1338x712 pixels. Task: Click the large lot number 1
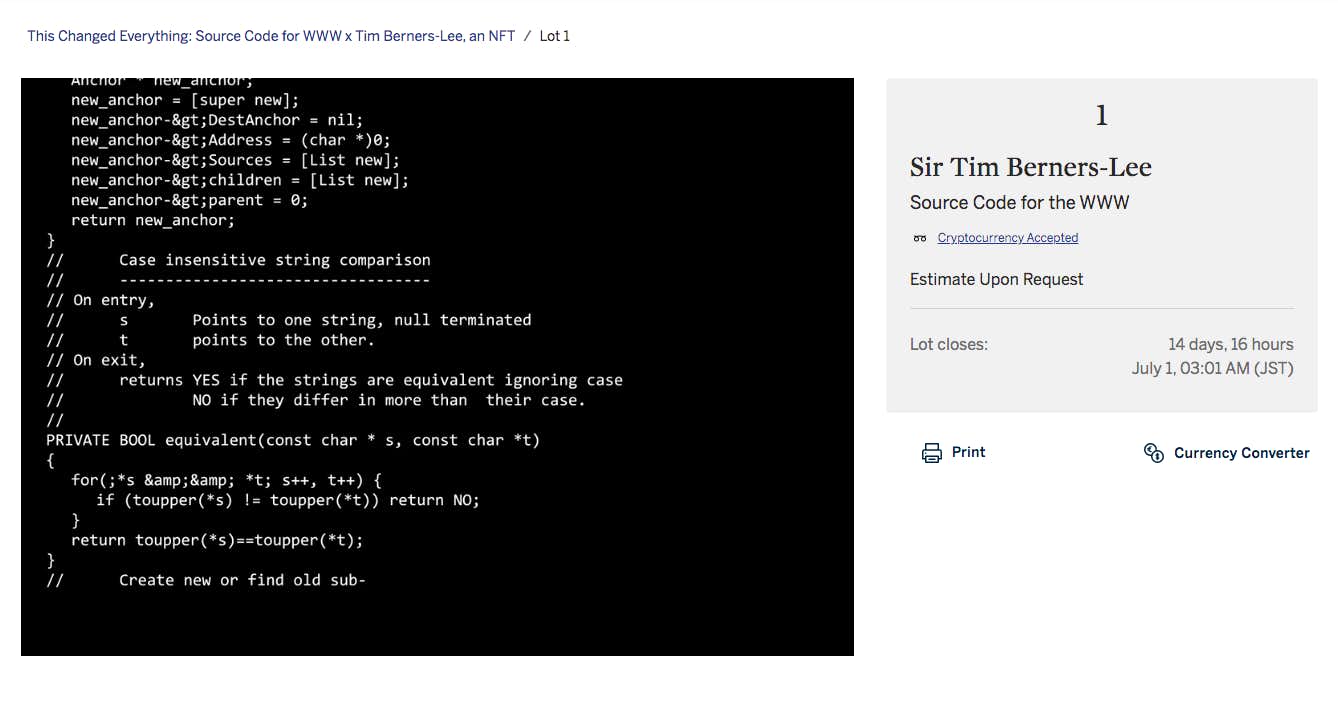click(1101, 116)
